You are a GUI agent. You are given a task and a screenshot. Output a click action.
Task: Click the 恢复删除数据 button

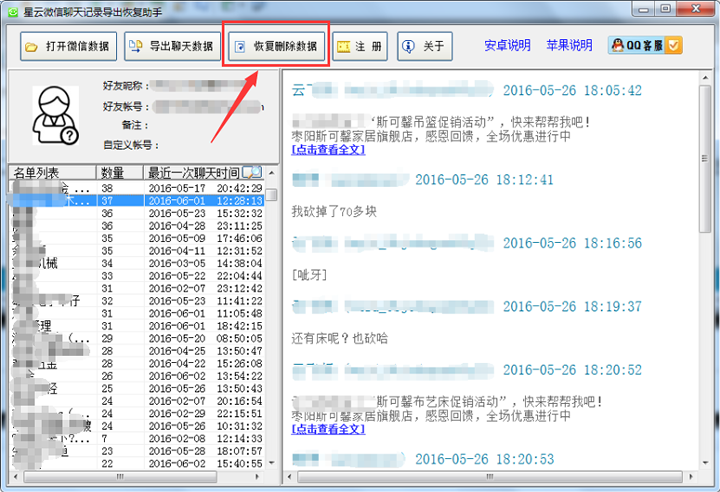[x=276, y=46]
